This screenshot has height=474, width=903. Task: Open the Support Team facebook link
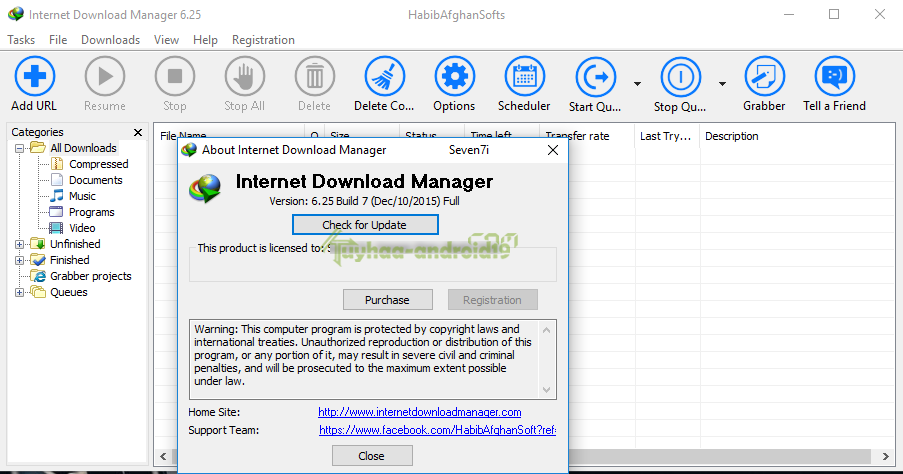point(438,430)
